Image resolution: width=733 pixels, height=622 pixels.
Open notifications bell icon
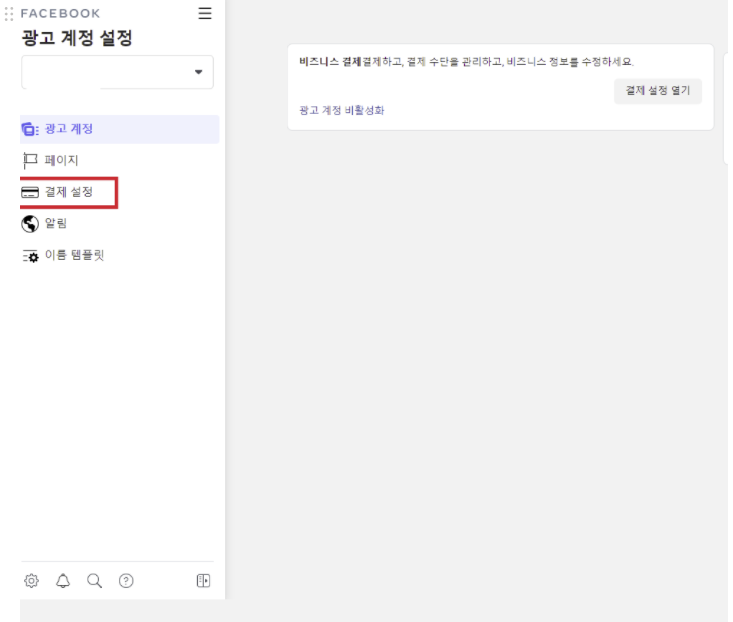(63, 581)
